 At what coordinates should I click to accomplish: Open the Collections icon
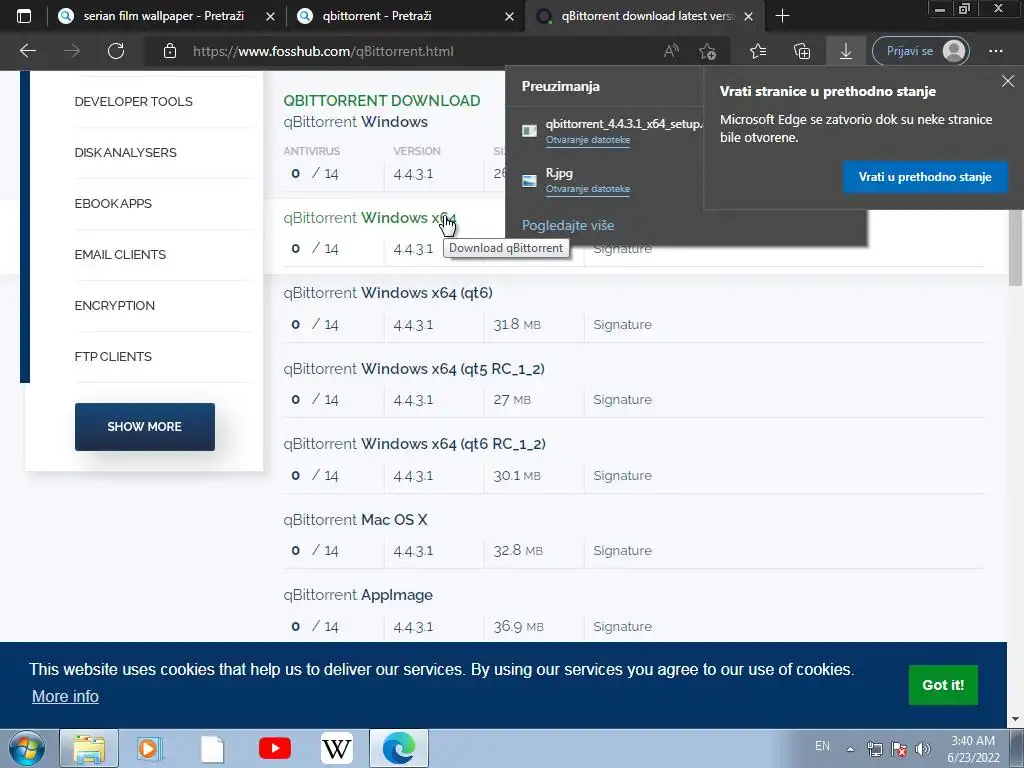click(802, 51)
